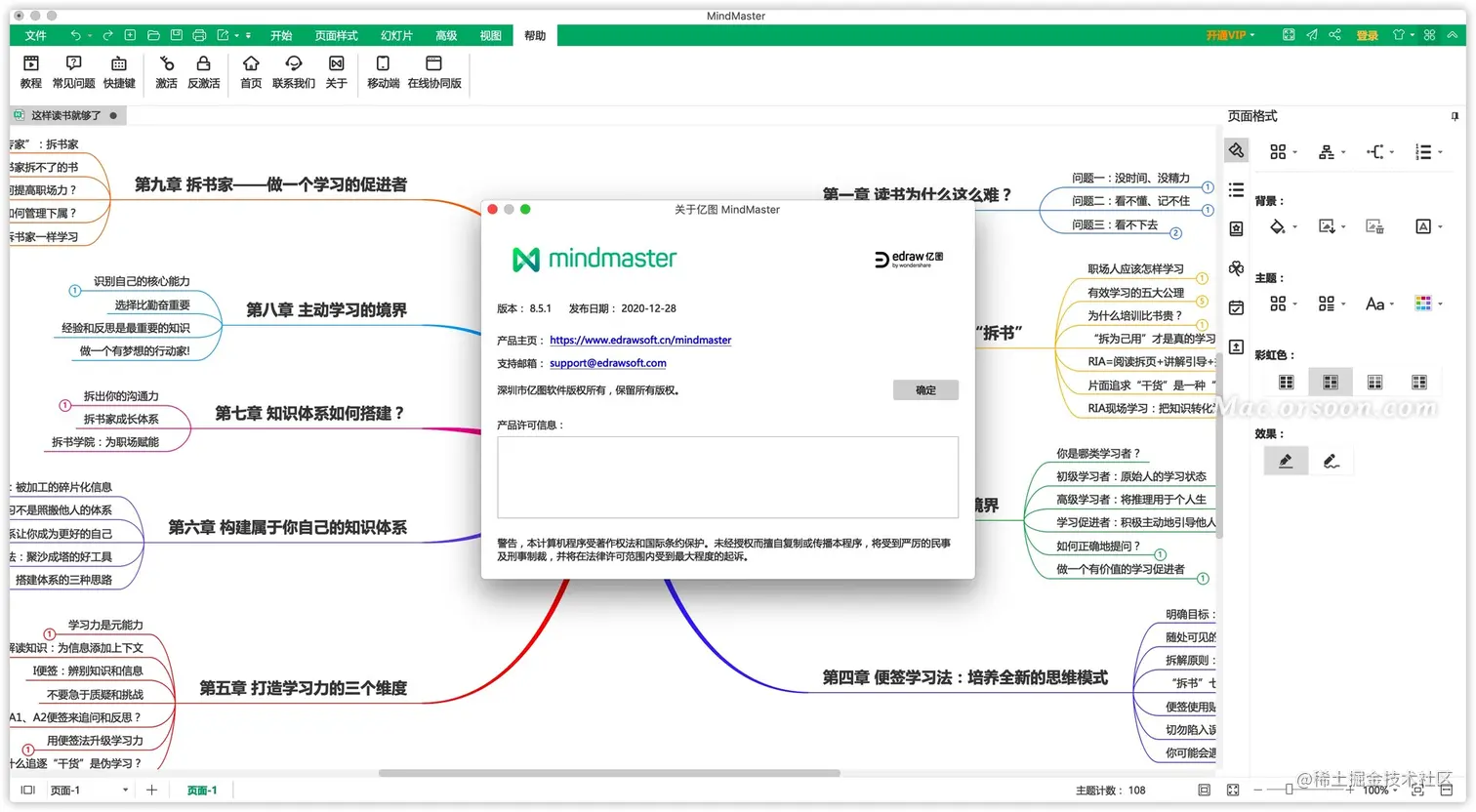Open the 文件 menu
Viewport: 1476px width, 812px height.
pos(35,35)
